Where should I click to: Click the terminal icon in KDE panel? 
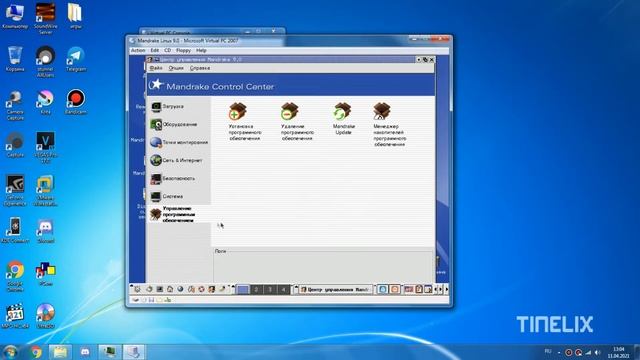(160, 289)
